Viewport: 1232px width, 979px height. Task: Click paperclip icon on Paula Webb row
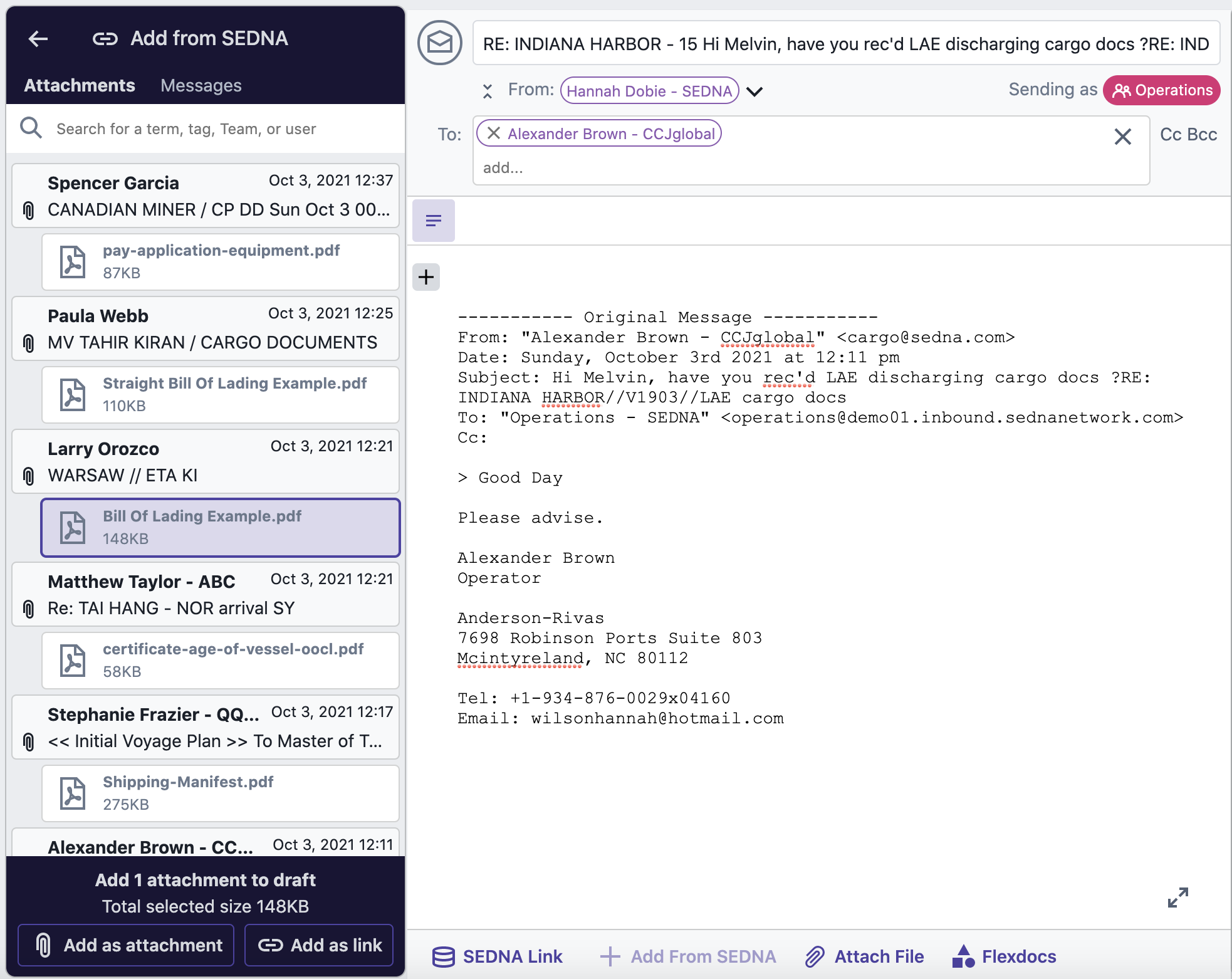pyautogui.click(x=28, y=343)
